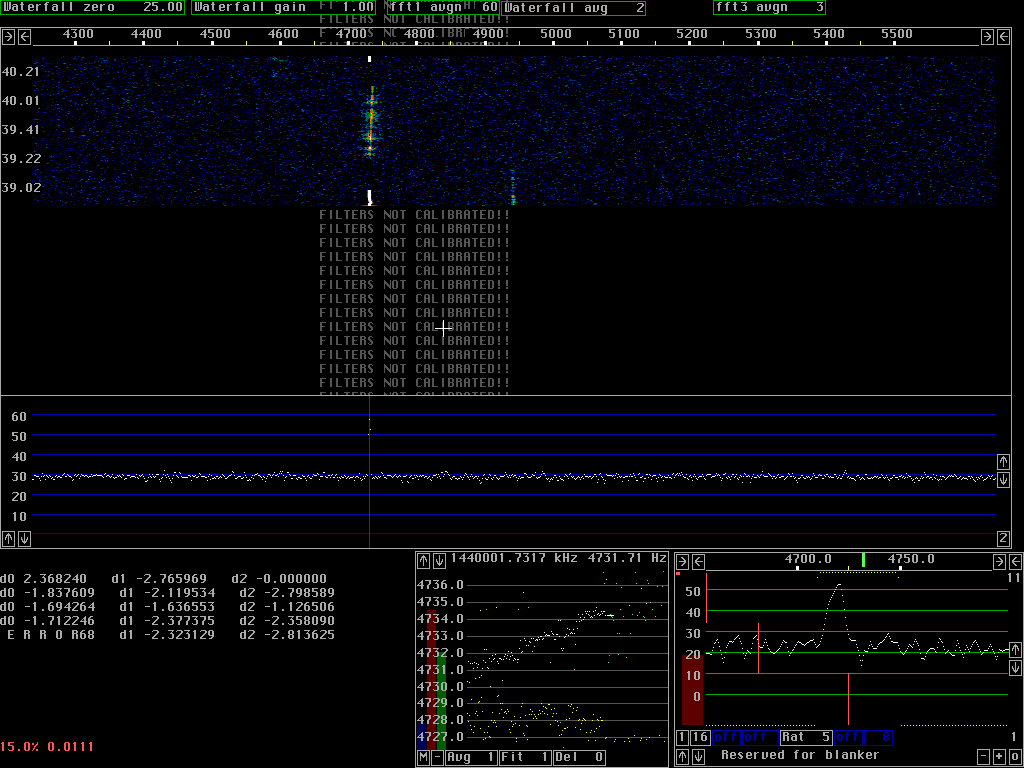This screenshot has height=768, width=1024.
Task: Click the wide dark-red level bar in hi-res graph
Action: coord(692,689)
